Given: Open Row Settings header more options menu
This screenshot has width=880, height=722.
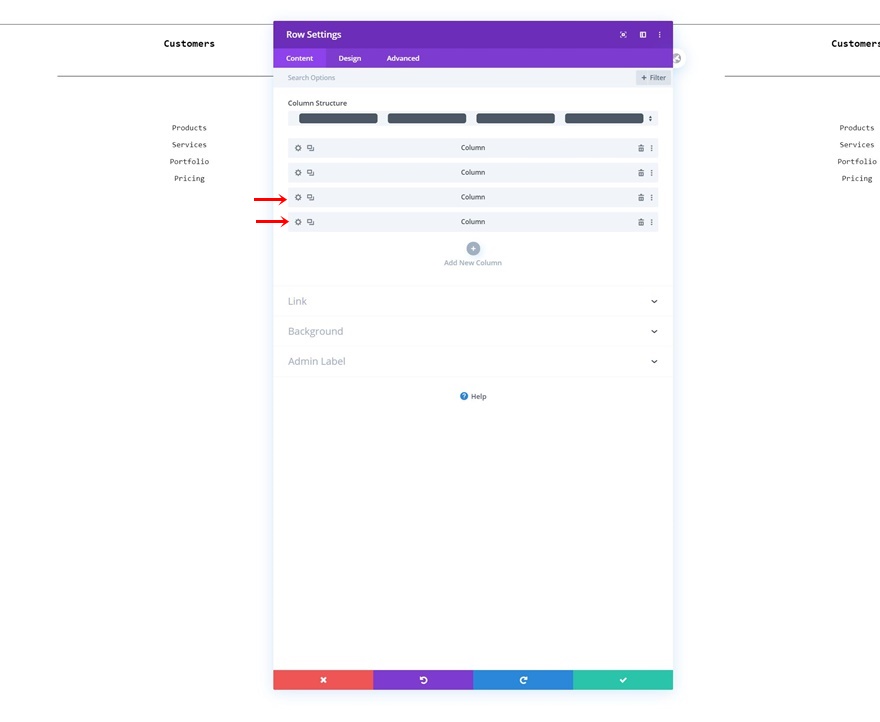Looking at the screenshot, I should point(659,35).
